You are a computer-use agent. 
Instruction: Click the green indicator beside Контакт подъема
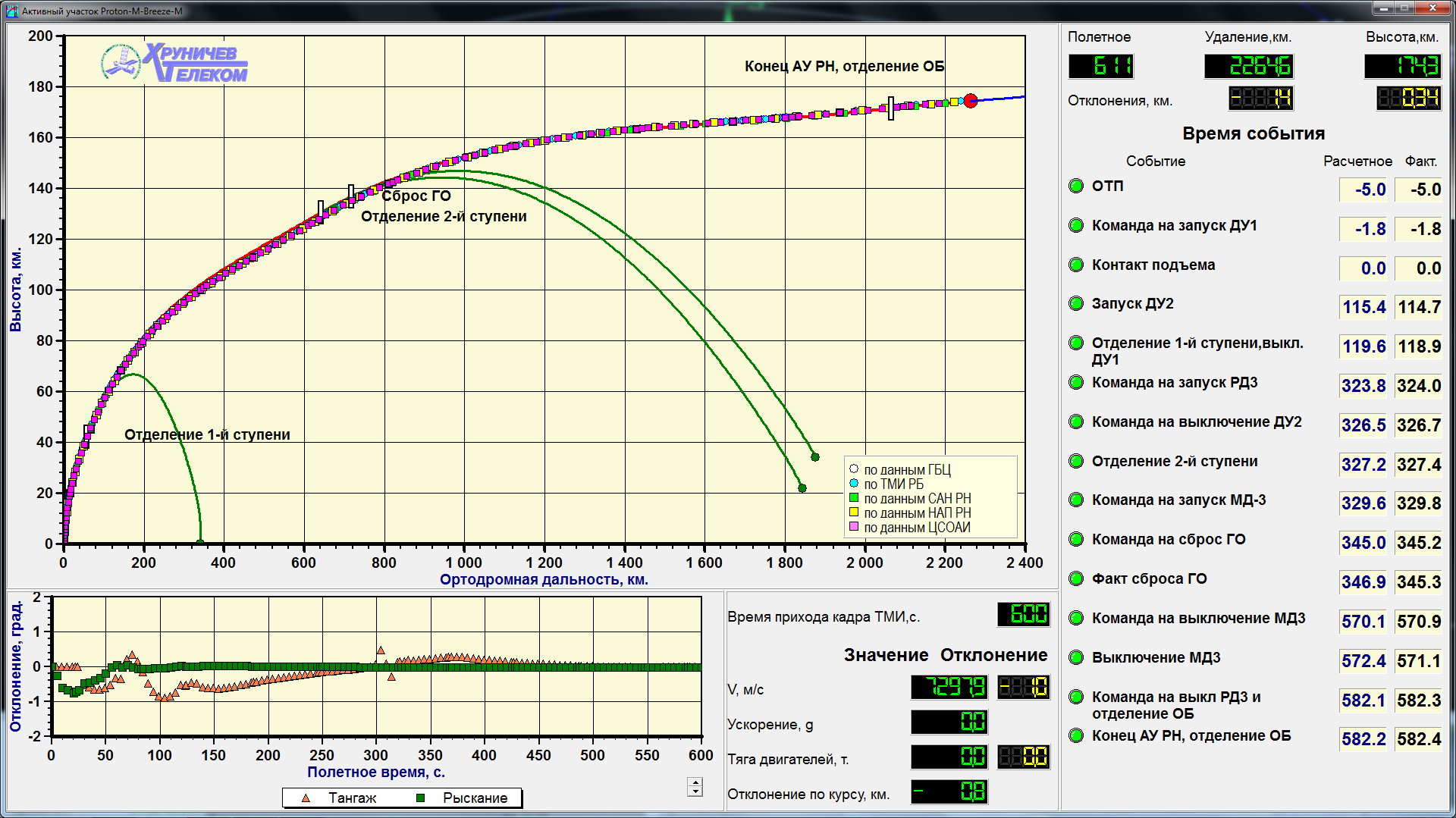point(1075,265)
